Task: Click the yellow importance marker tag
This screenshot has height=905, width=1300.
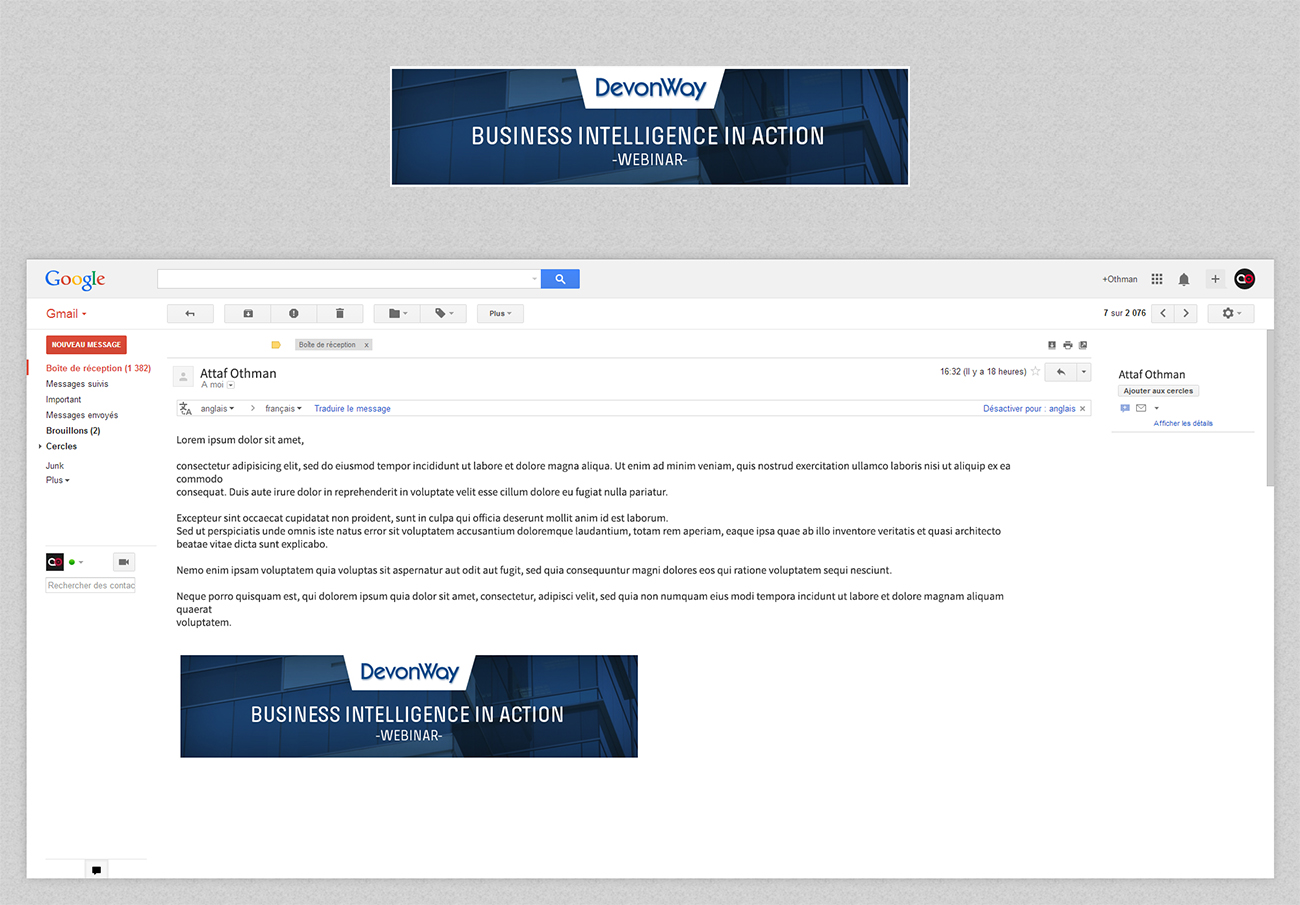Action: point(276,345)
